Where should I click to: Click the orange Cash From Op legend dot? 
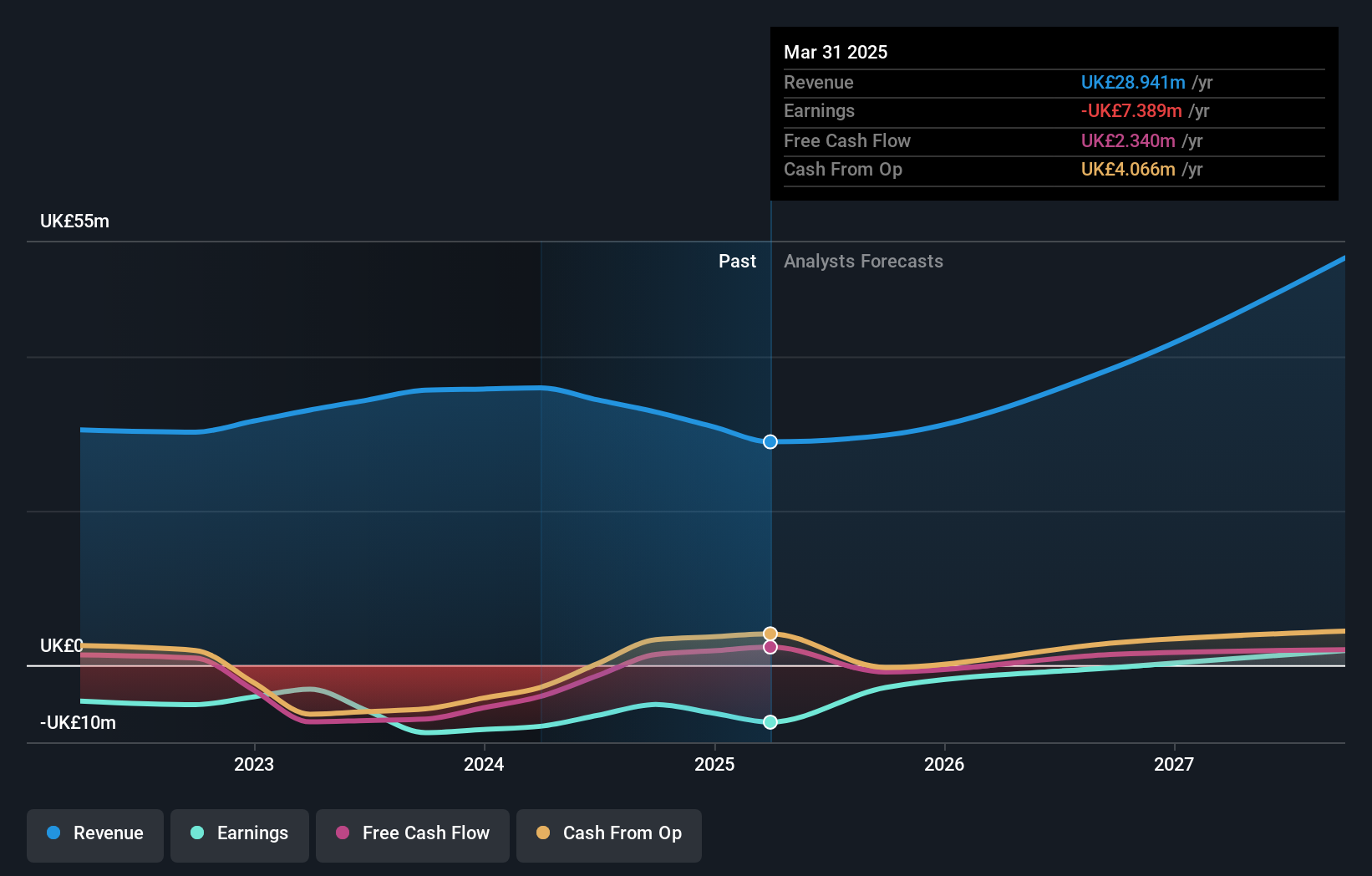544,833
